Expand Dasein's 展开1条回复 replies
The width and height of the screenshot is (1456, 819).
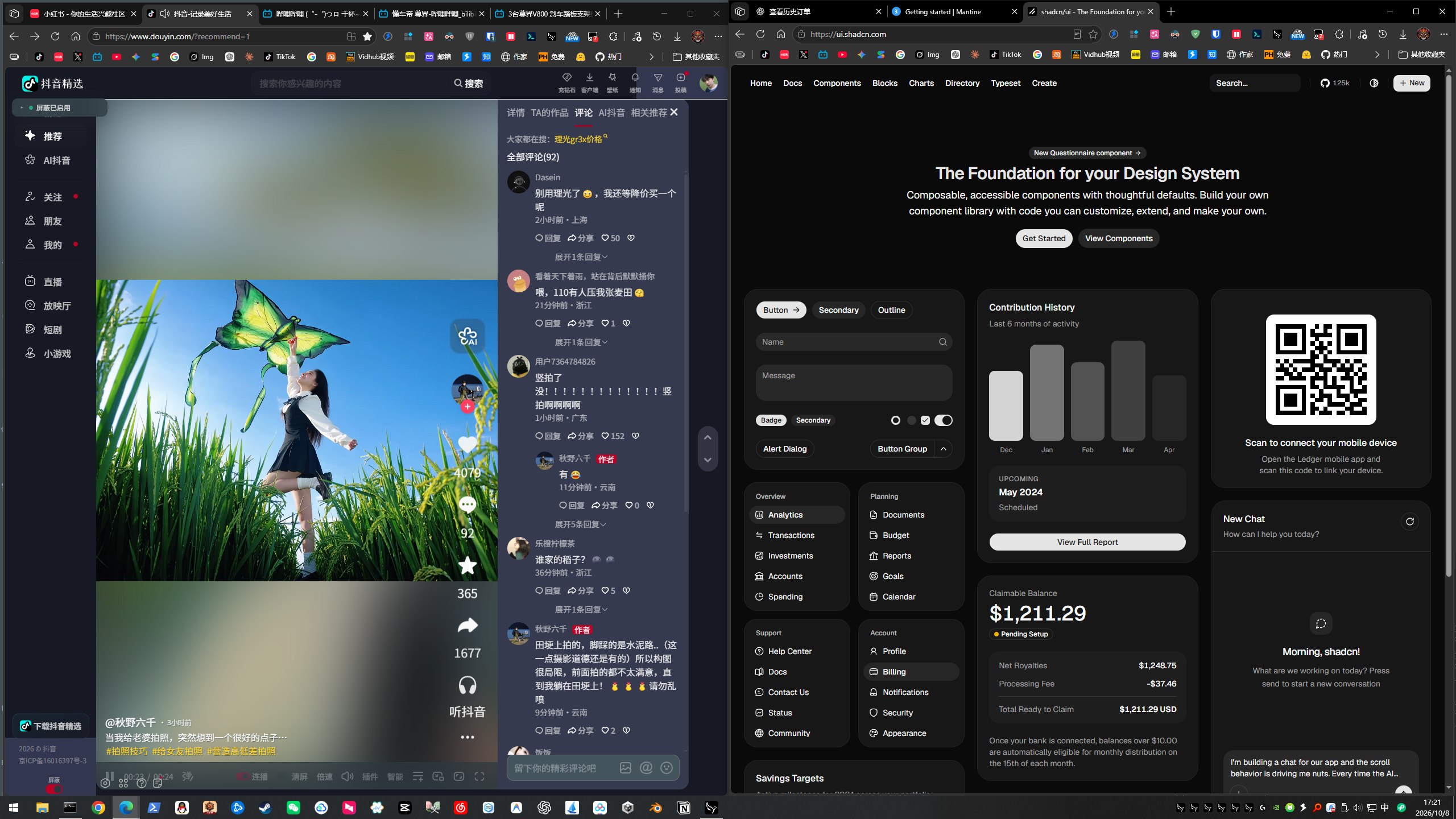pos(581,257)
